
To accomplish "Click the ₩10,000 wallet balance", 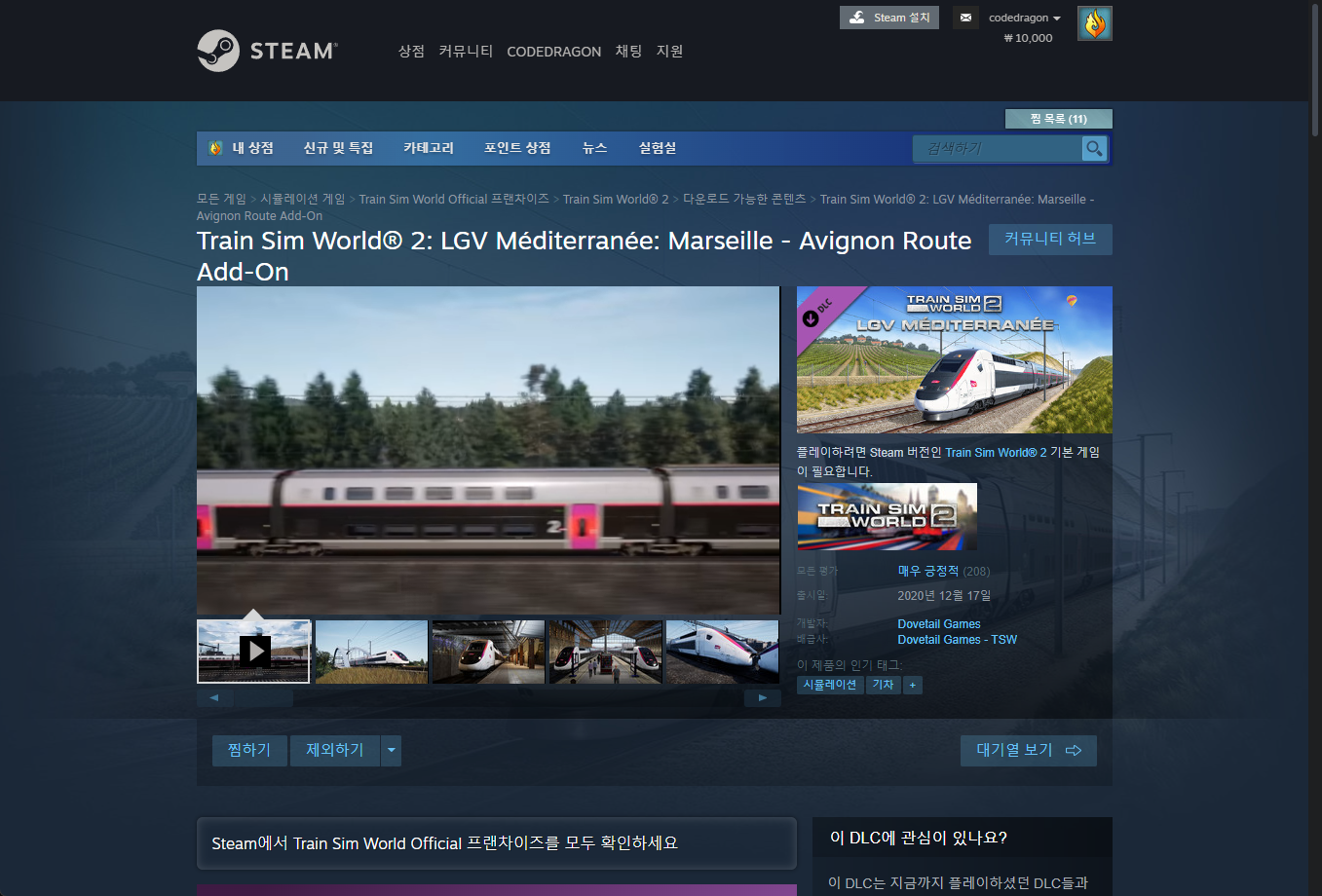I will pos(1028,38).
